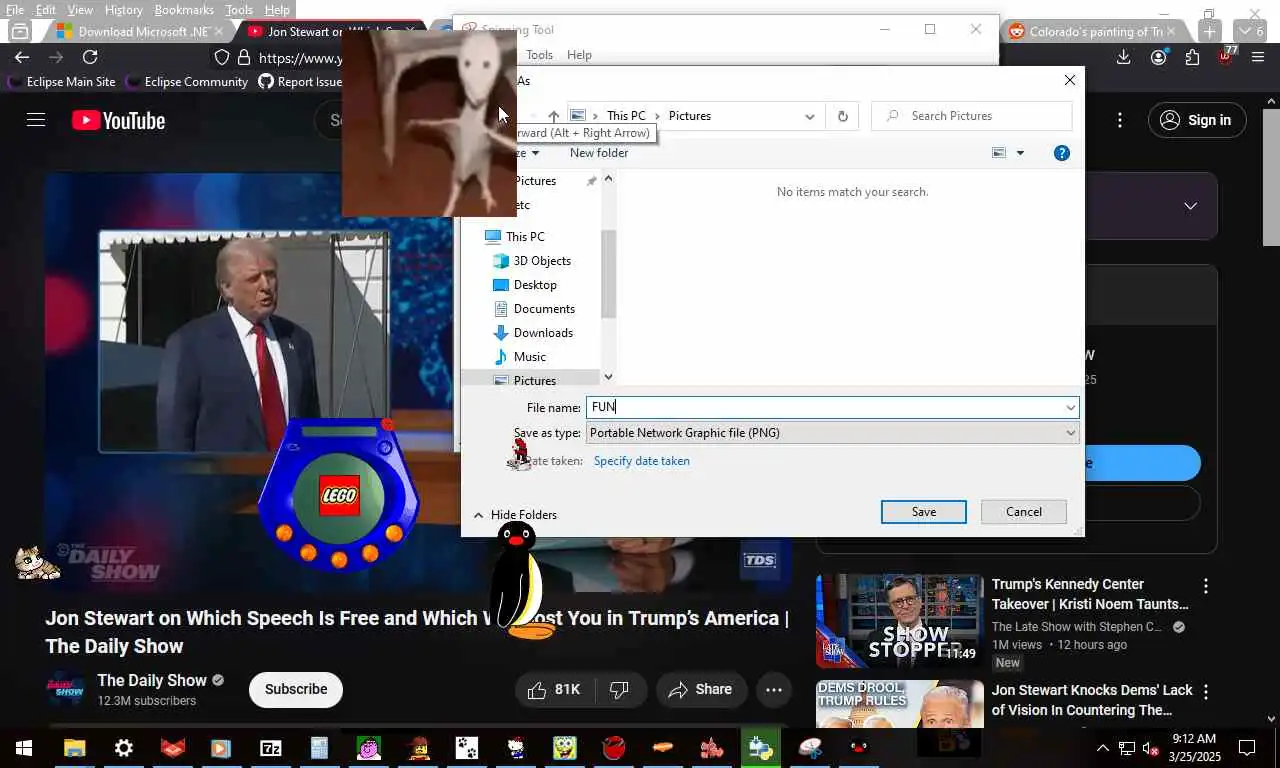Open the YouTube guide hamburger menu
Viewport: 1280px width, 768px height.
pyautogui.click(x=36, y=120)
